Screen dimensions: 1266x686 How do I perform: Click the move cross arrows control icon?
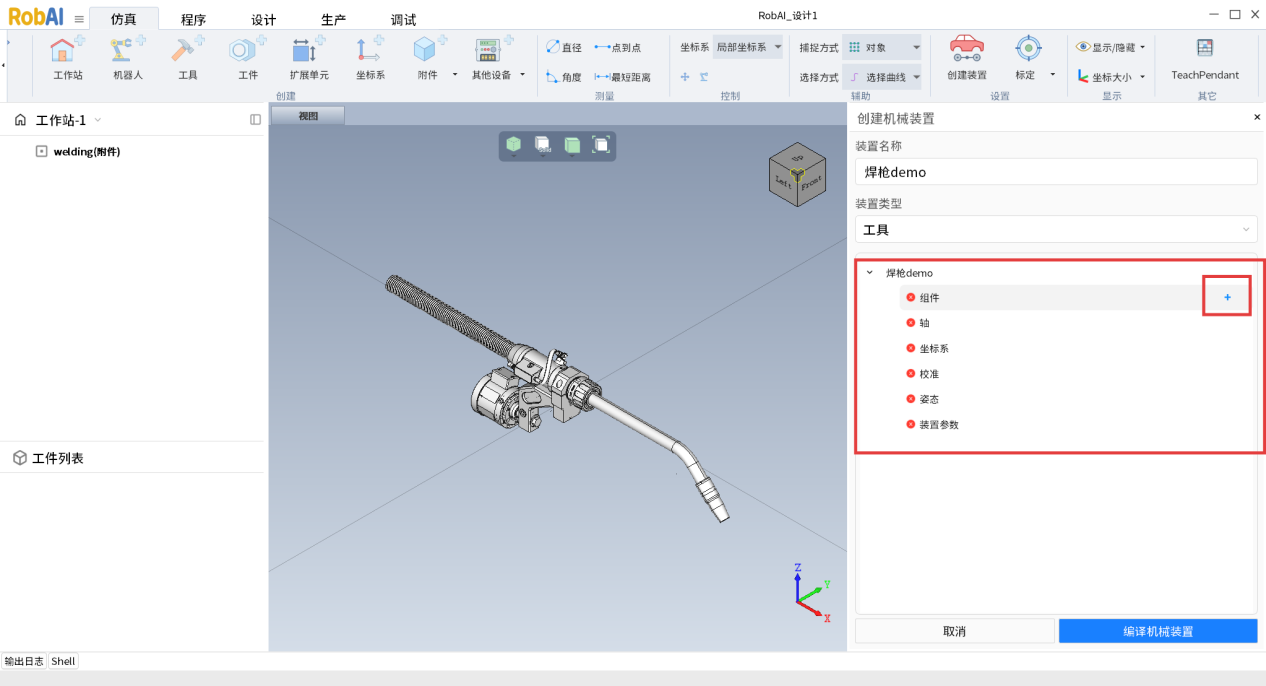point(685,77)
